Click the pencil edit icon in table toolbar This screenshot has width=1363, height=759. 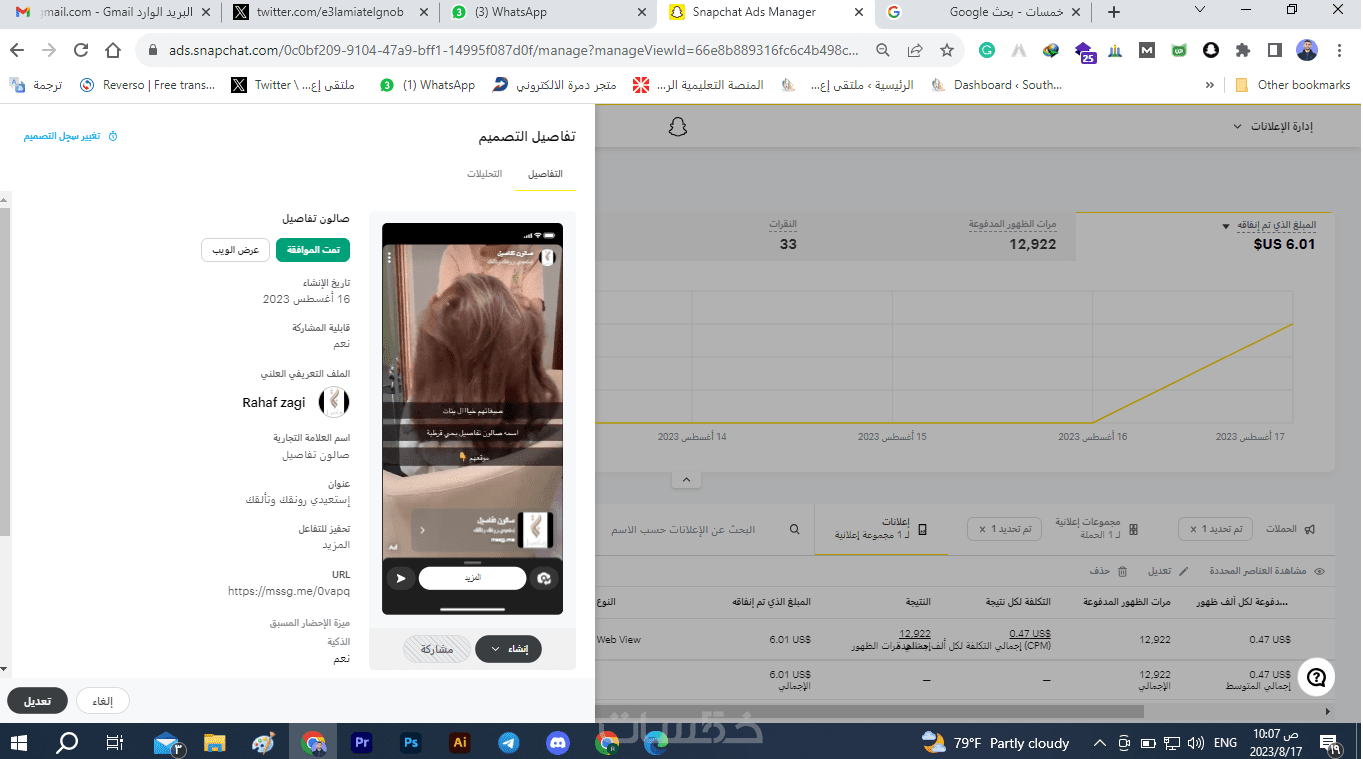(x=1185, y=571)
